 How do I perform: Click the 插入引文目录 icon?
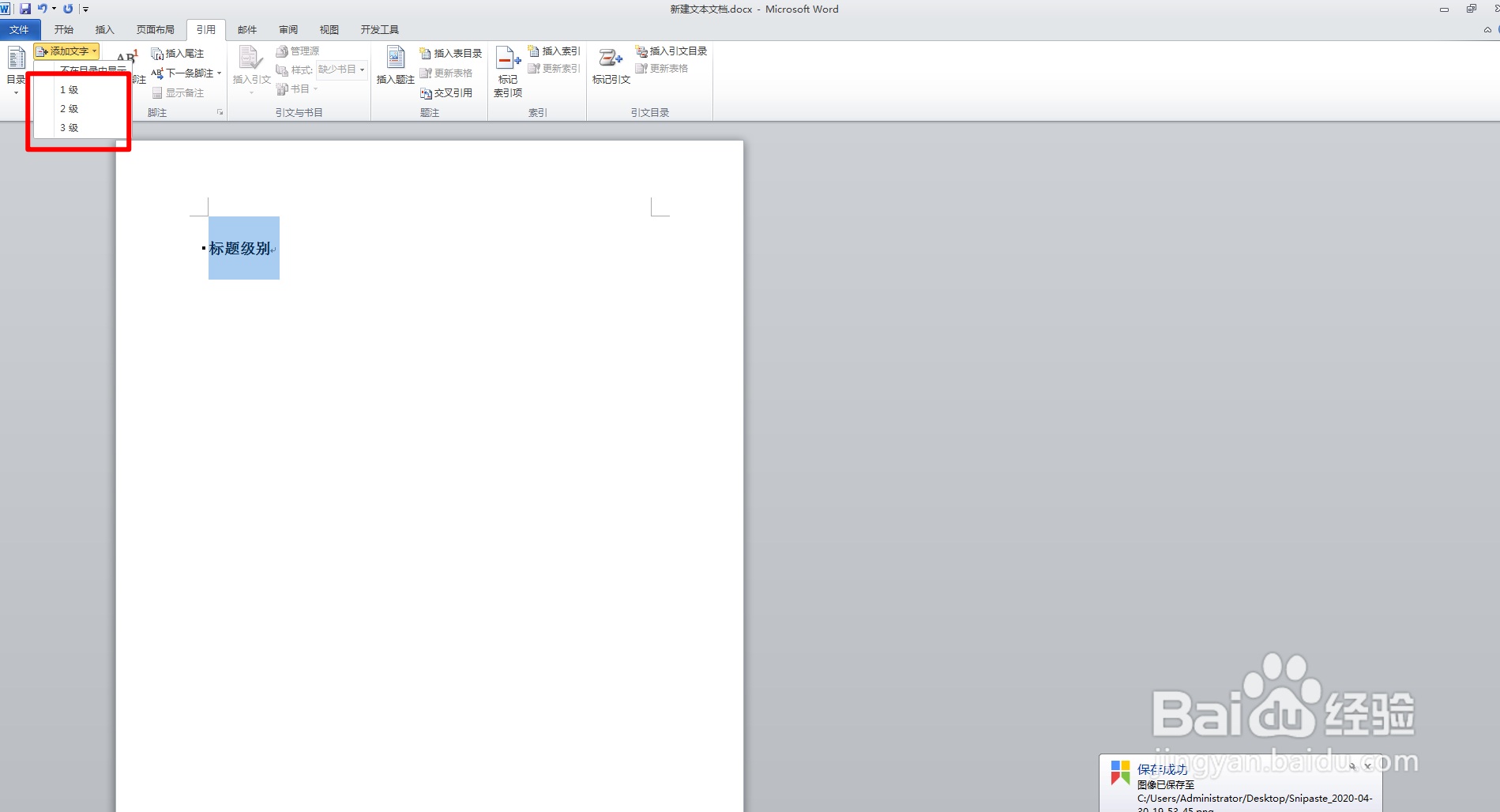(x=671, y=50)
